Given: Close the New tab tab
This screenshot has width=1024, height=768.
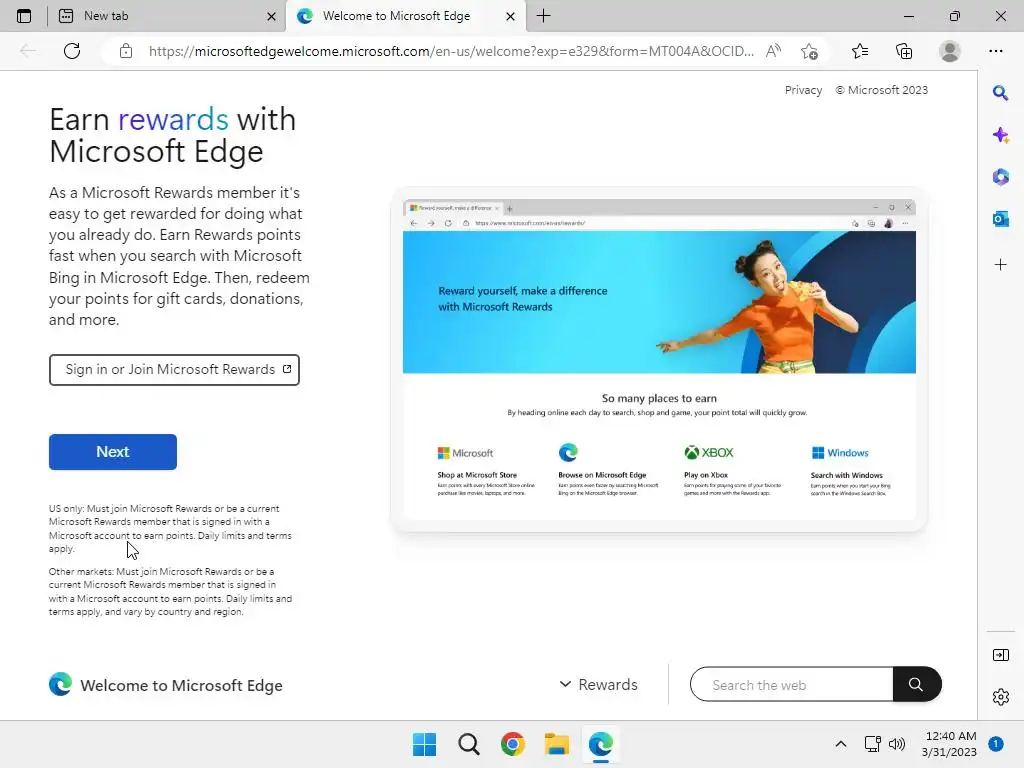Looking at the screenshot, I should (272, 16).
